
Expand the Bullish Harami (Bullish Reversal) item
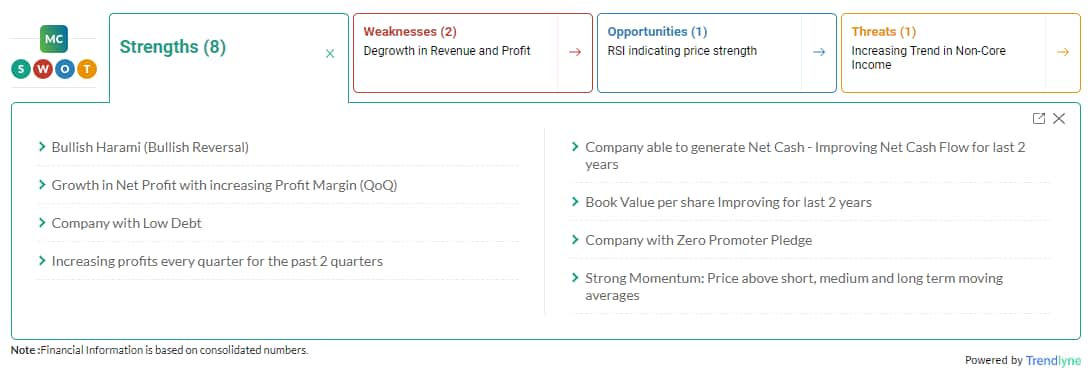pos(278,147)
